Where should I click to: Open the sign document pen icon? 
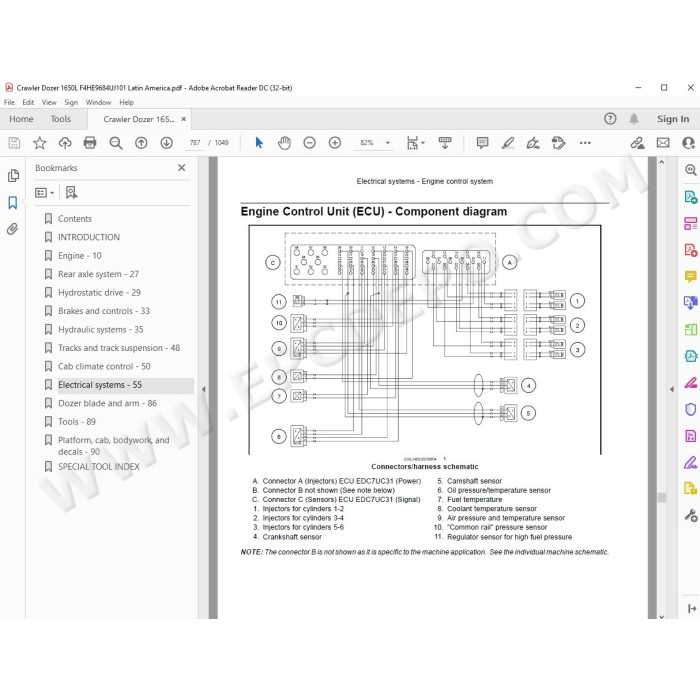[533, 143]
